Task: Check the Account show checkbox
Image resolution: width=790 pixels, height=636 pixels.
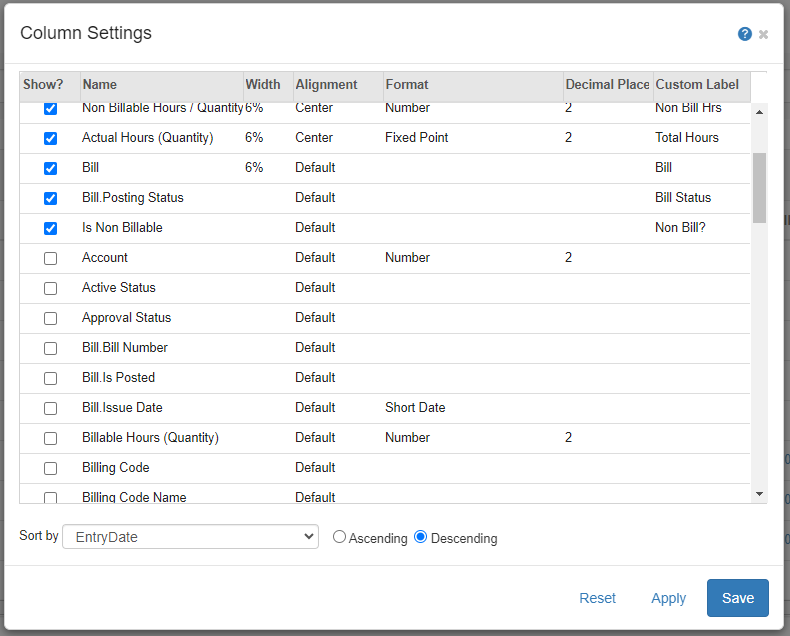Action: [50, 258]
